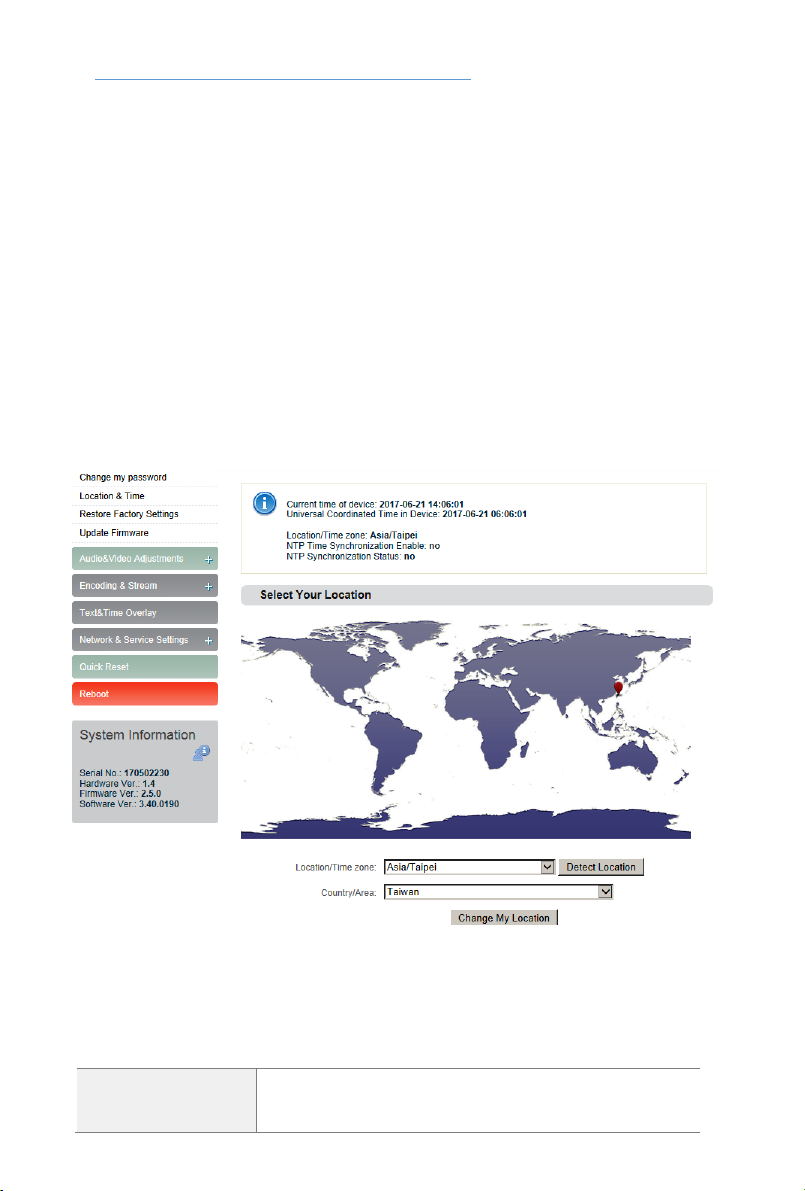Click plus icon on Encoding & Stream
The height and width of the screenshot is (1191, 805).
[x=208, y=586]
